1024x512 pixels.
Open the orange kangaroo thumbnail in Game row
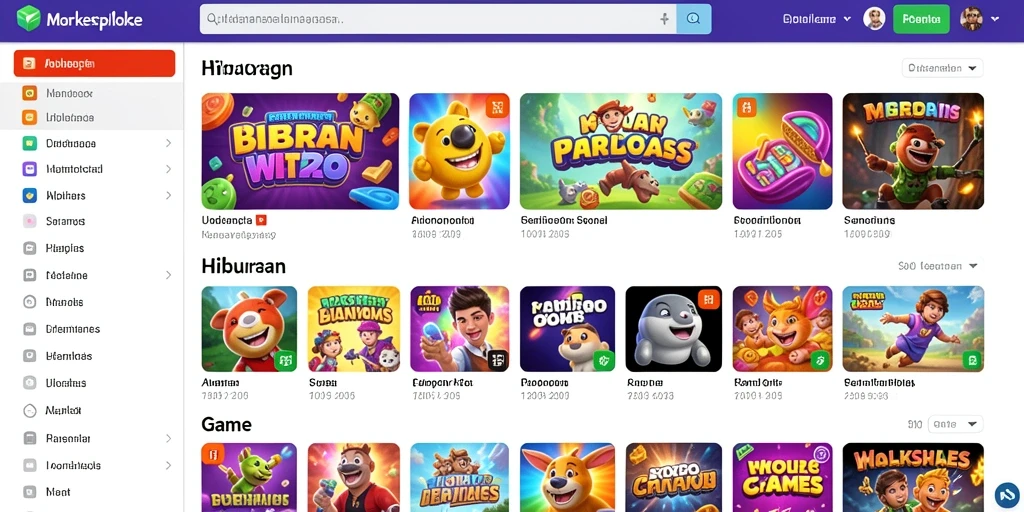point(568,477)
